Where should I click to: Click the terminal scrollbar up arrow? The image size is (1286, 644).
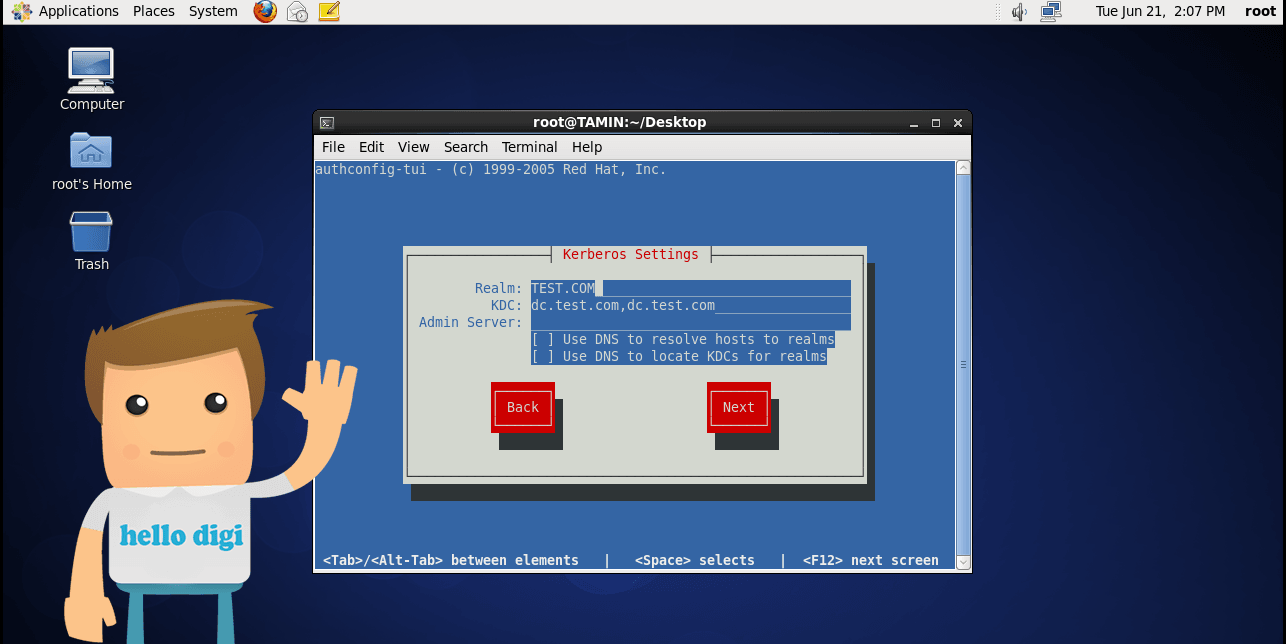pyautogui.click(x=963, y=168)
